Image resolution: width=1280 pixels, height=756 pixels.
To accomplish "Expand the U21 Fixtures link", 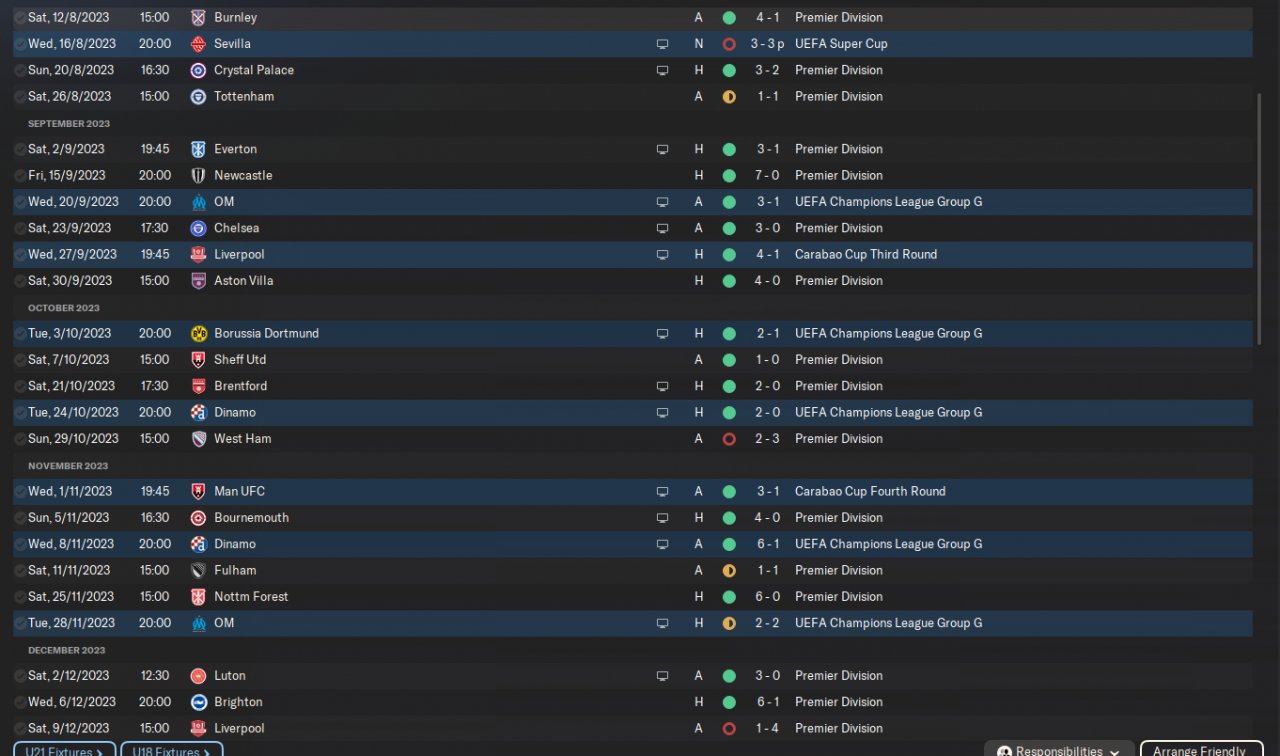I will coord(65,750).
